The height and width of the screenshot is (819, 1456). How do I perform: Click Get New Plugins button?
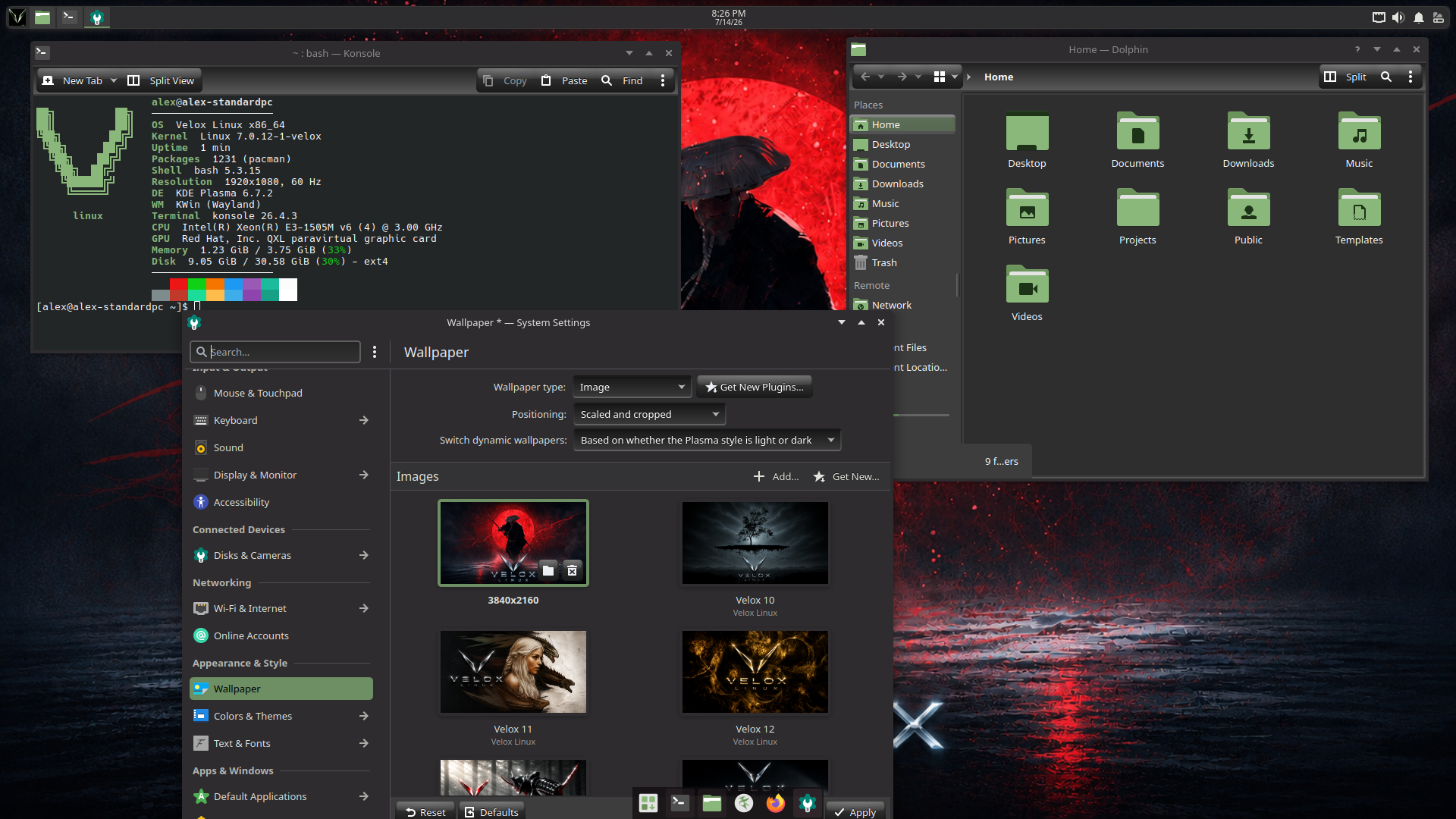755,387
